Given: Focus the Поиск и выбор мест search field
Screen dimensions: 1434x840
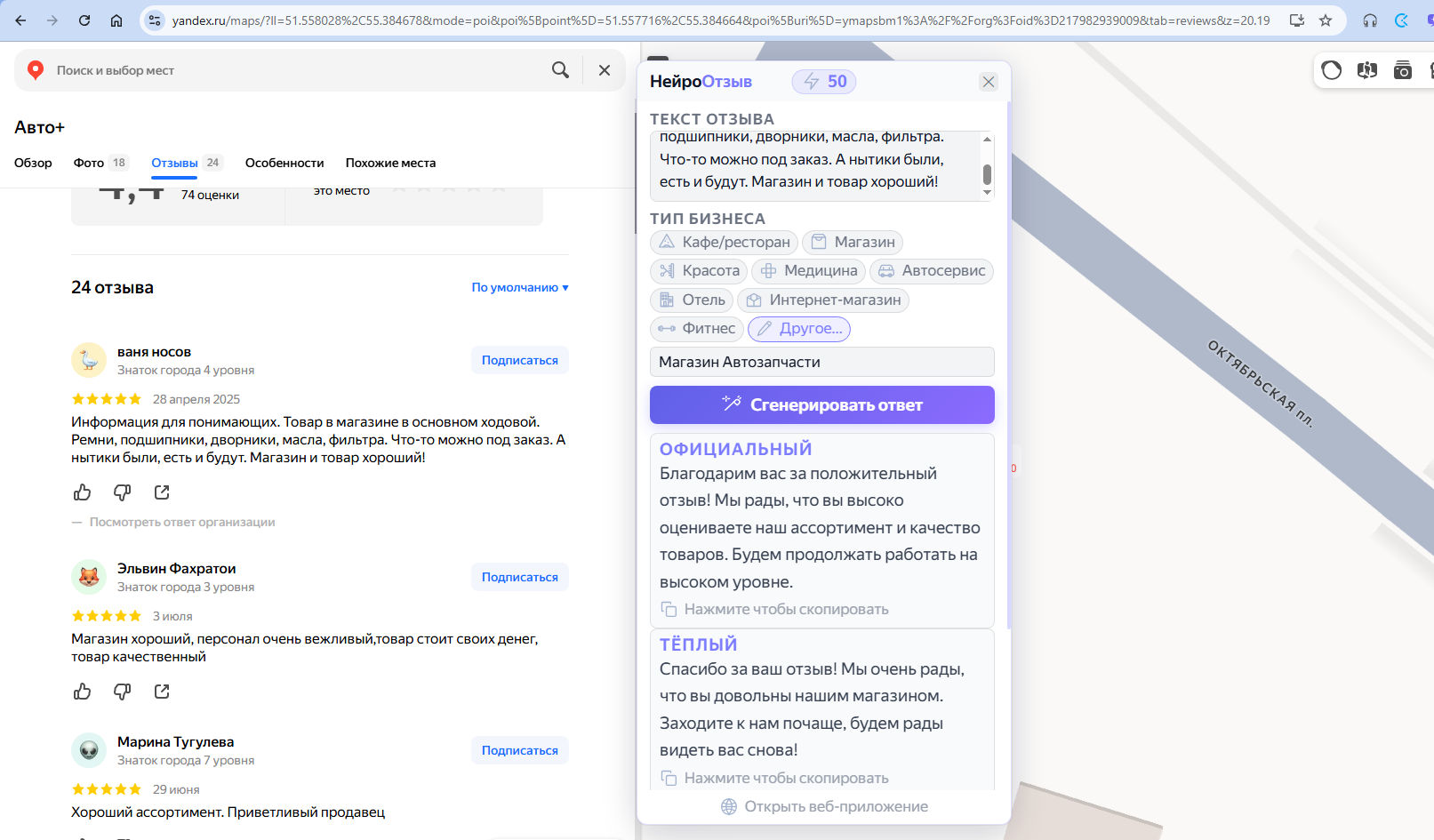Looking at the screenshot, I should (298, 70).
